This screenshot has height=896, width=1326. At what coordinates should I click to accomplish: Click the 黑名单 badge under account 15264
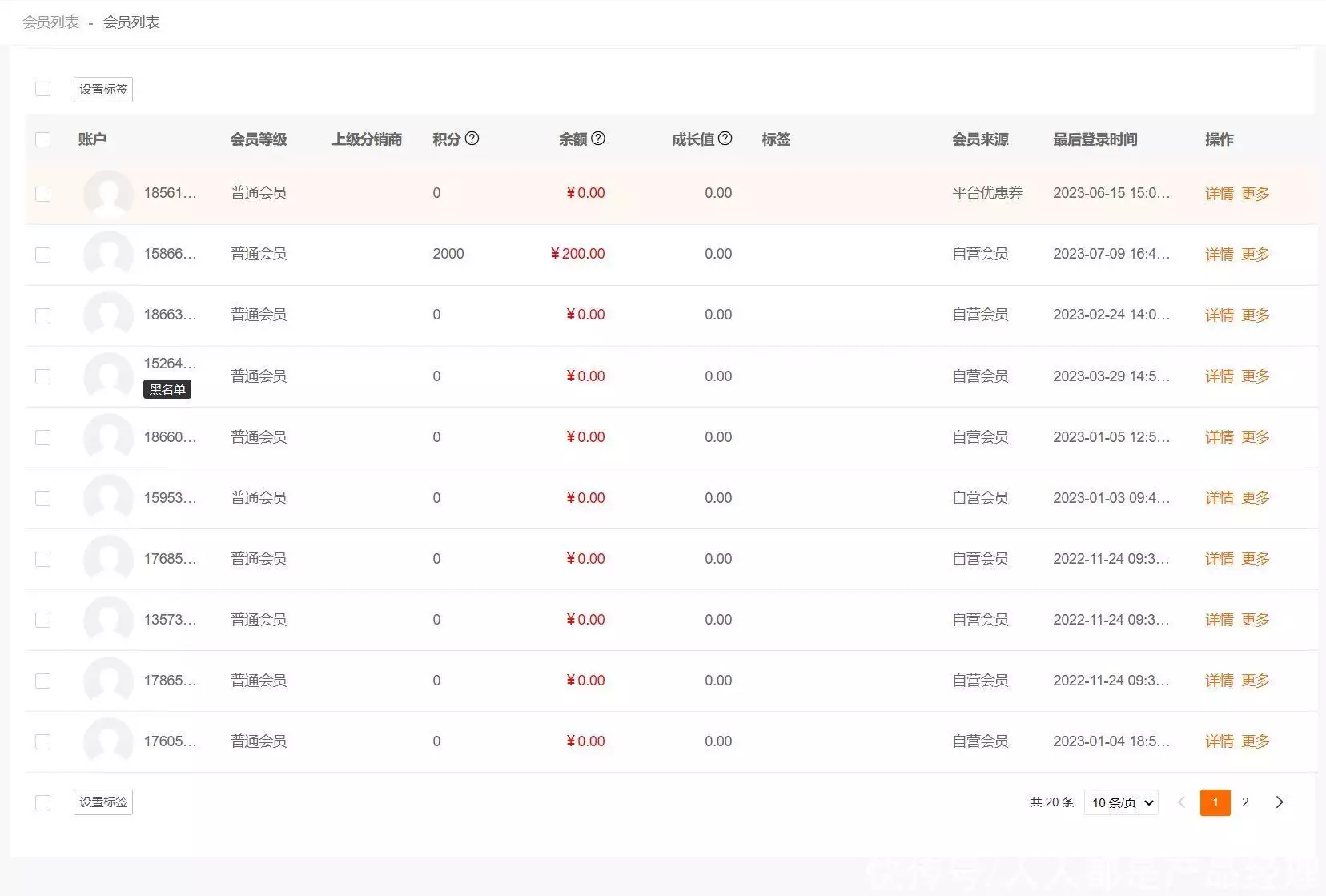[167, 390]
